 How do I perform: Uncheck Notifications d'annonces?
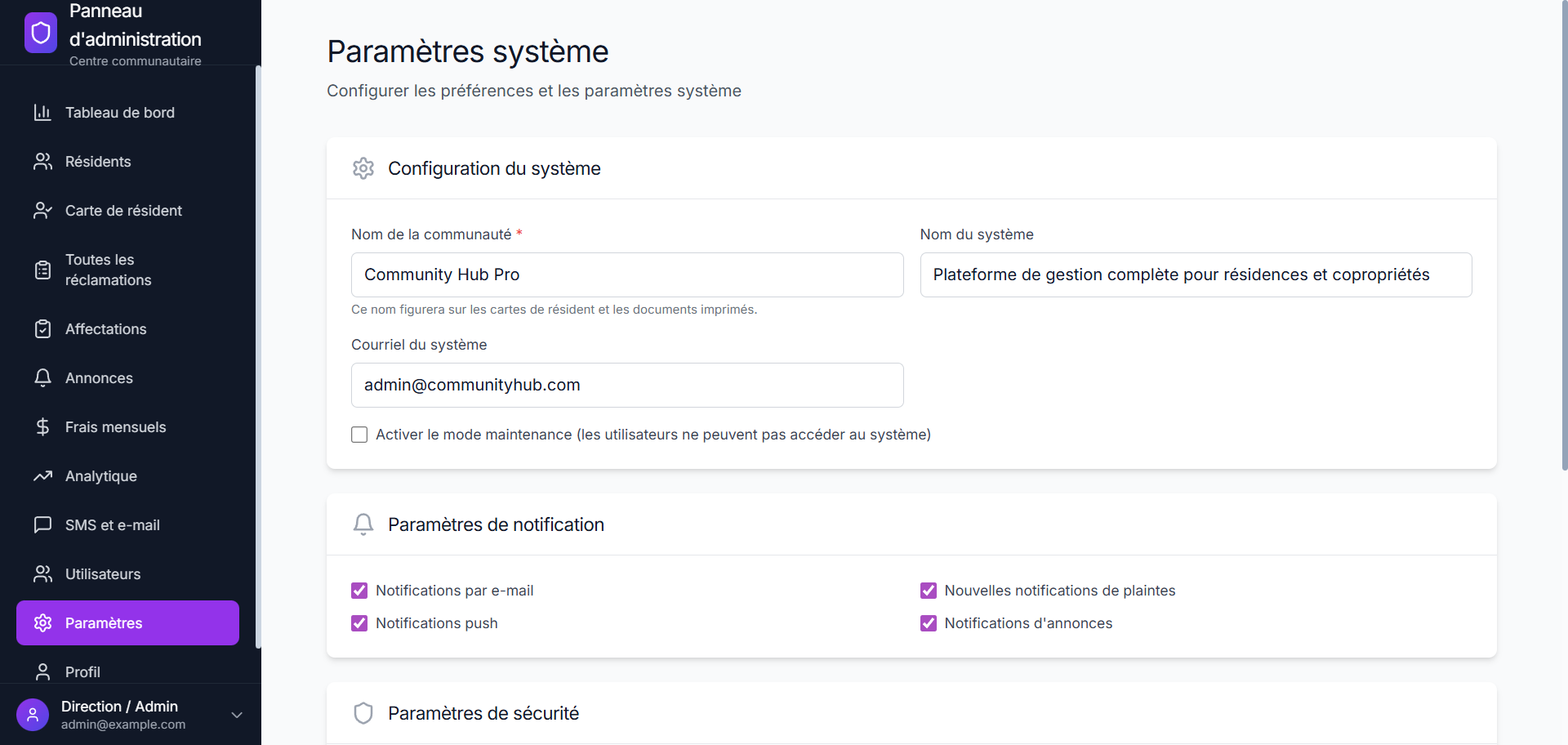[928, 623]
